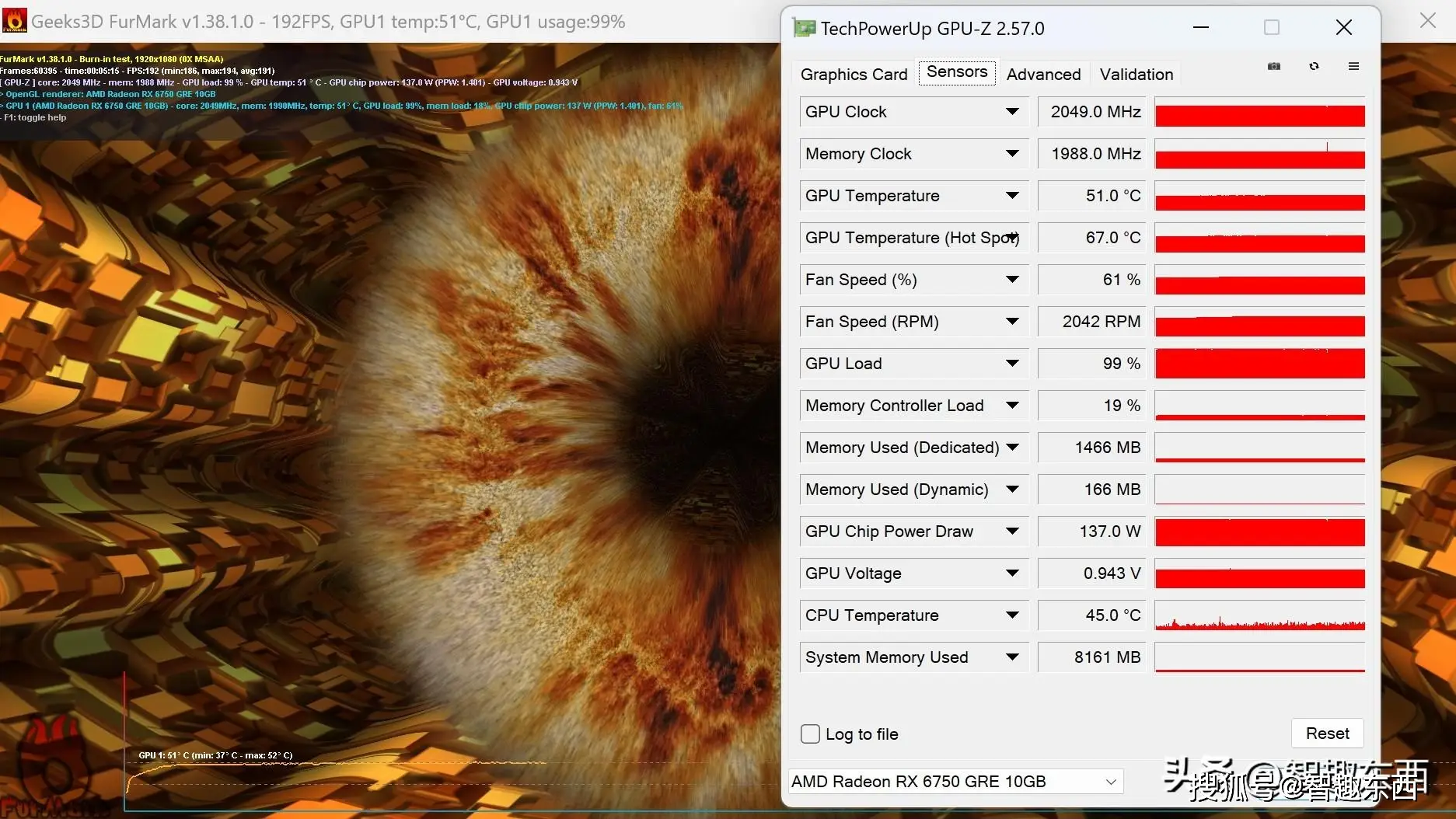Screen dimensions: 1456x819
Task: Click the FurMark GPU temperature graph label
Action: (215, 755)
